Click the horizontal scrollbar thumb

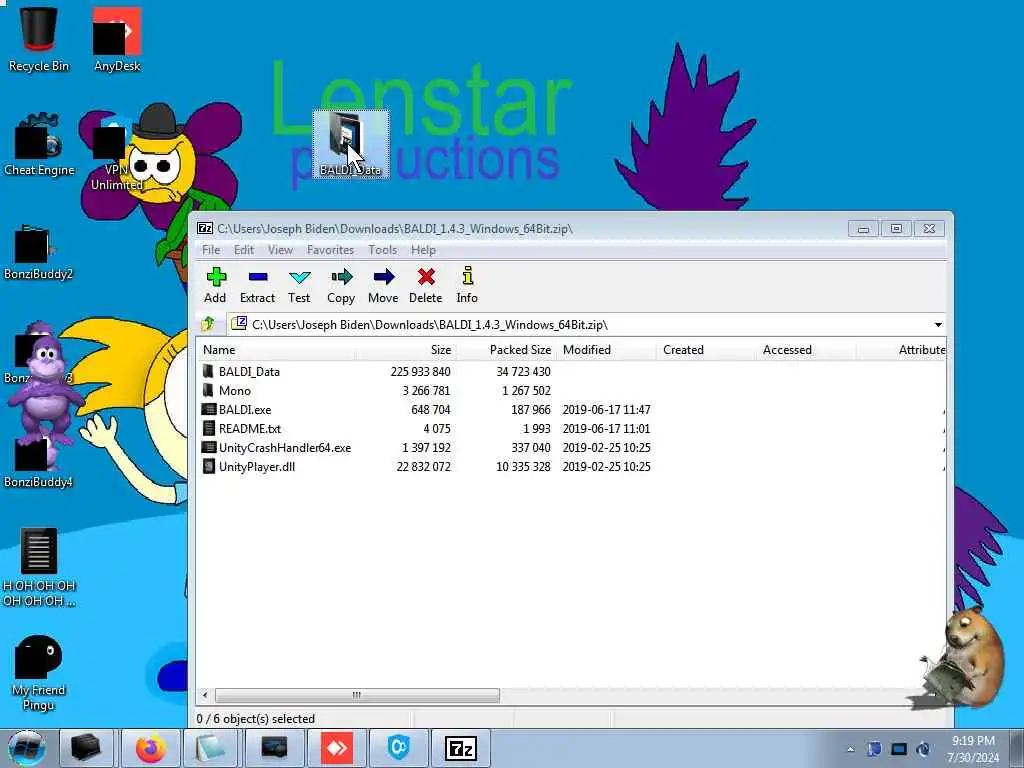point(357,696)
